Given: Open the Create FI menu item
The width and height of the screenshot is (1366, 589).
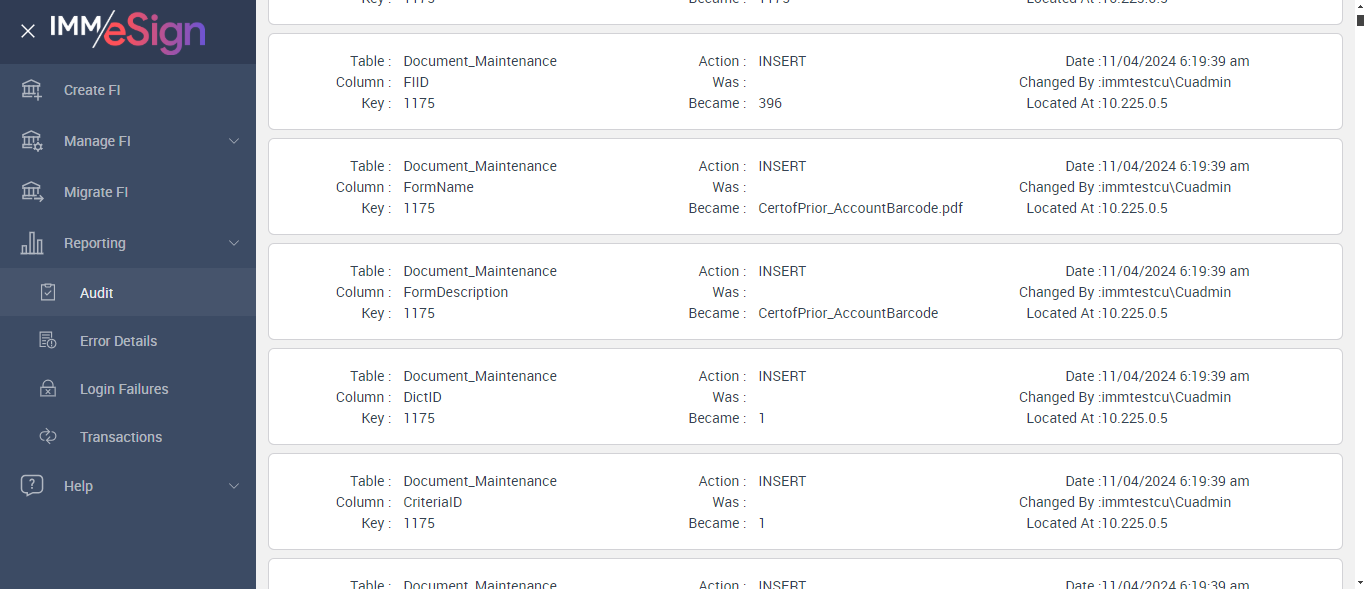Looking at the screenshot, I should point(92,90).
